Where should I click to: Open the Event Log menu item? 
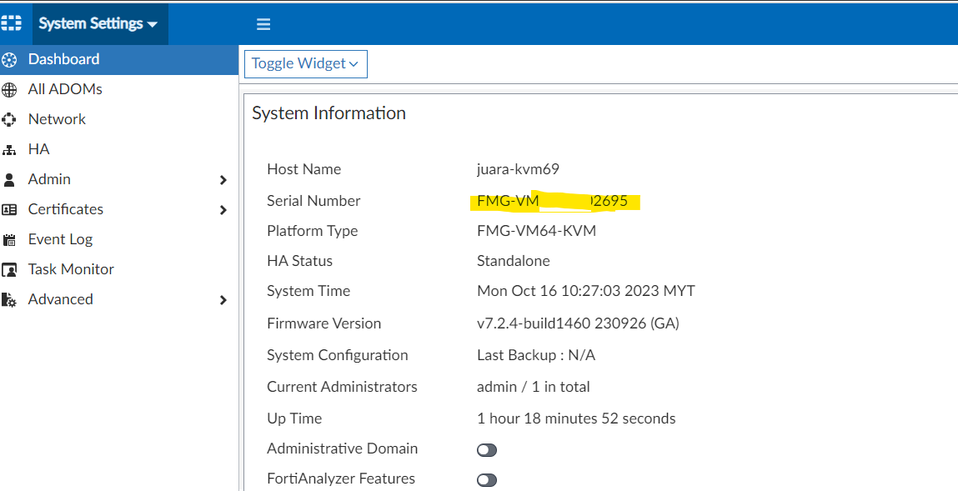tap(60, 239)
